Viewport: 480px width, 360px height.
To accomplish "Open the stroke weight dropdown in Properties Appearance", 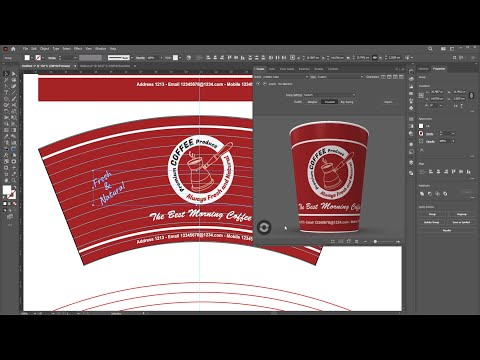I will pyautogui.click(x=453, y=133).
